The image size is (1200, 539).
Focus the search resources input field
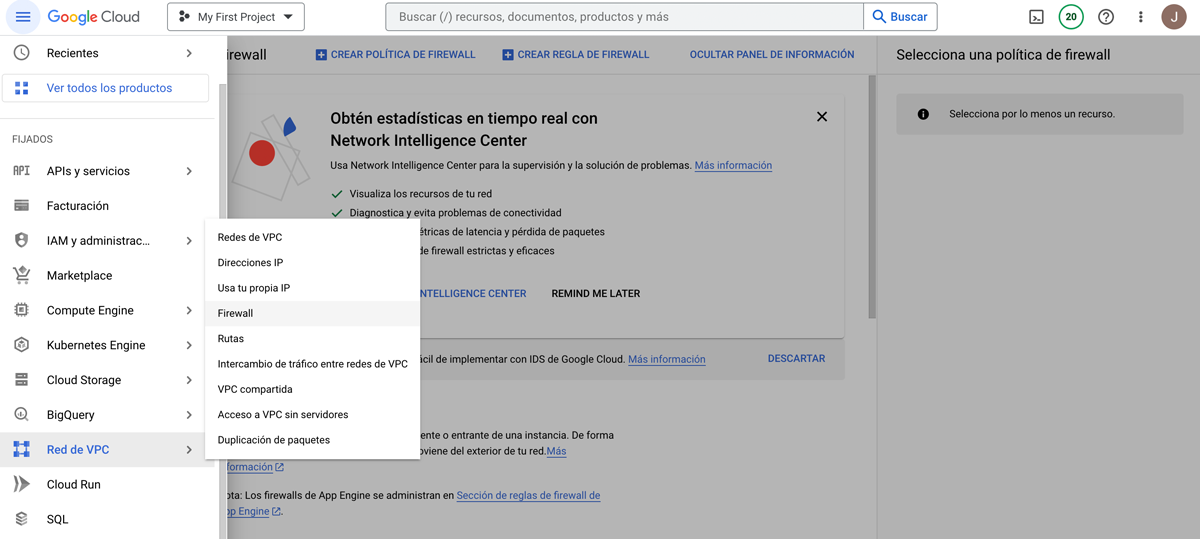625,17
